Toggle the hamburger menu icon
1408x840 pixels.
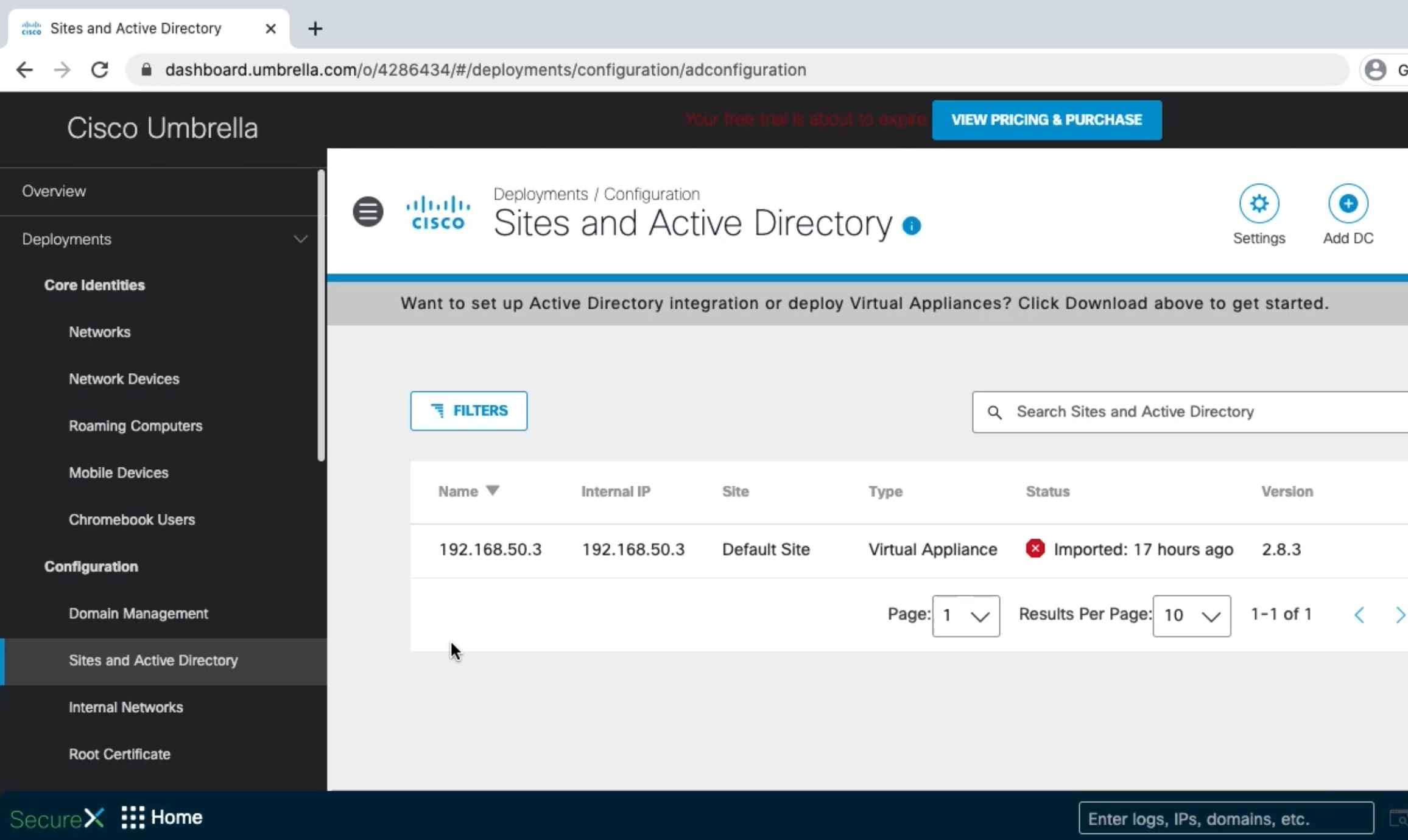tap(368, 212)
